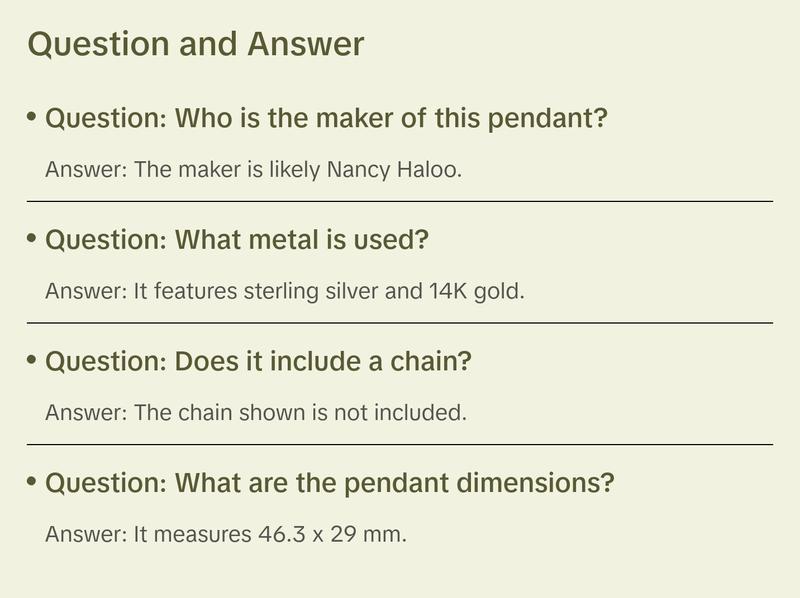
Task: Click the divider line below the maker answer
Action: pyautogui.click(x=400, y=201)
